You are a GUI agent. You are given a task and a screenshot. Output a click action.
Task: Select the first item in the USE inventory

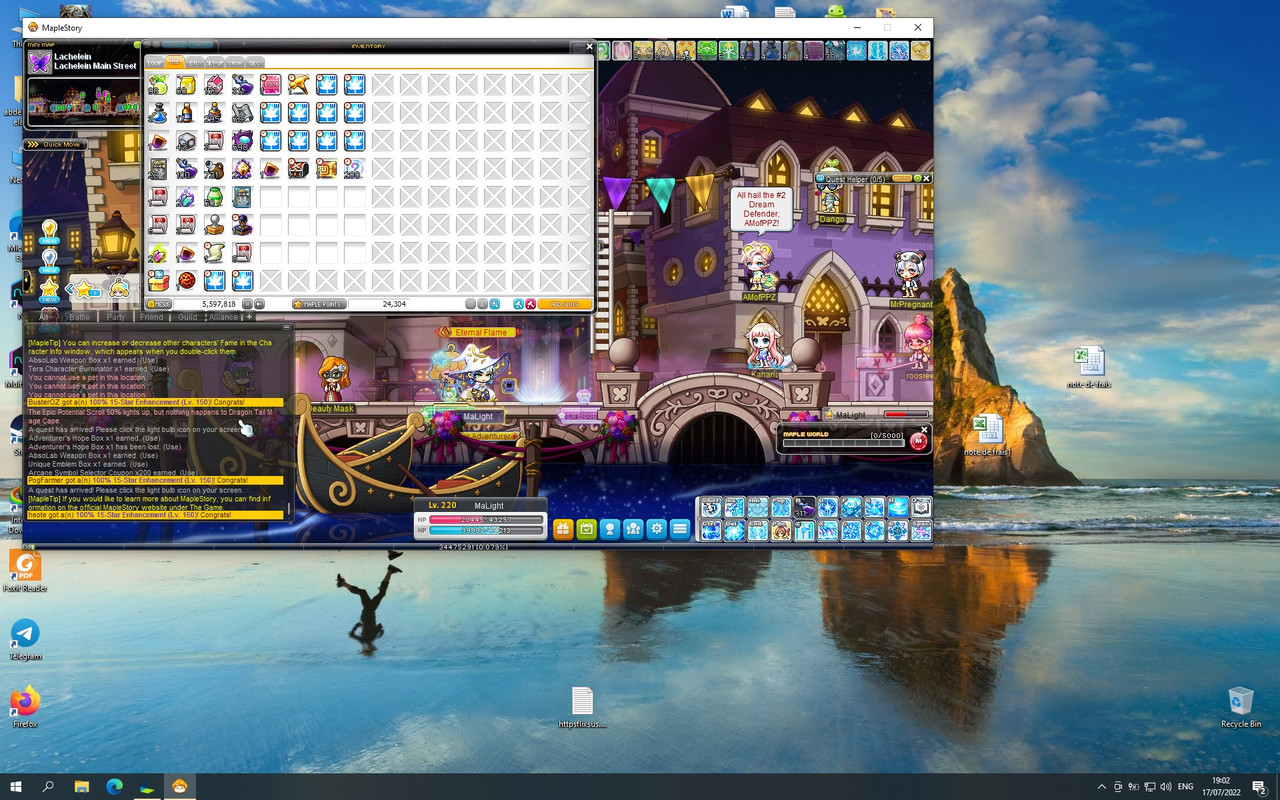click(157, 85)
